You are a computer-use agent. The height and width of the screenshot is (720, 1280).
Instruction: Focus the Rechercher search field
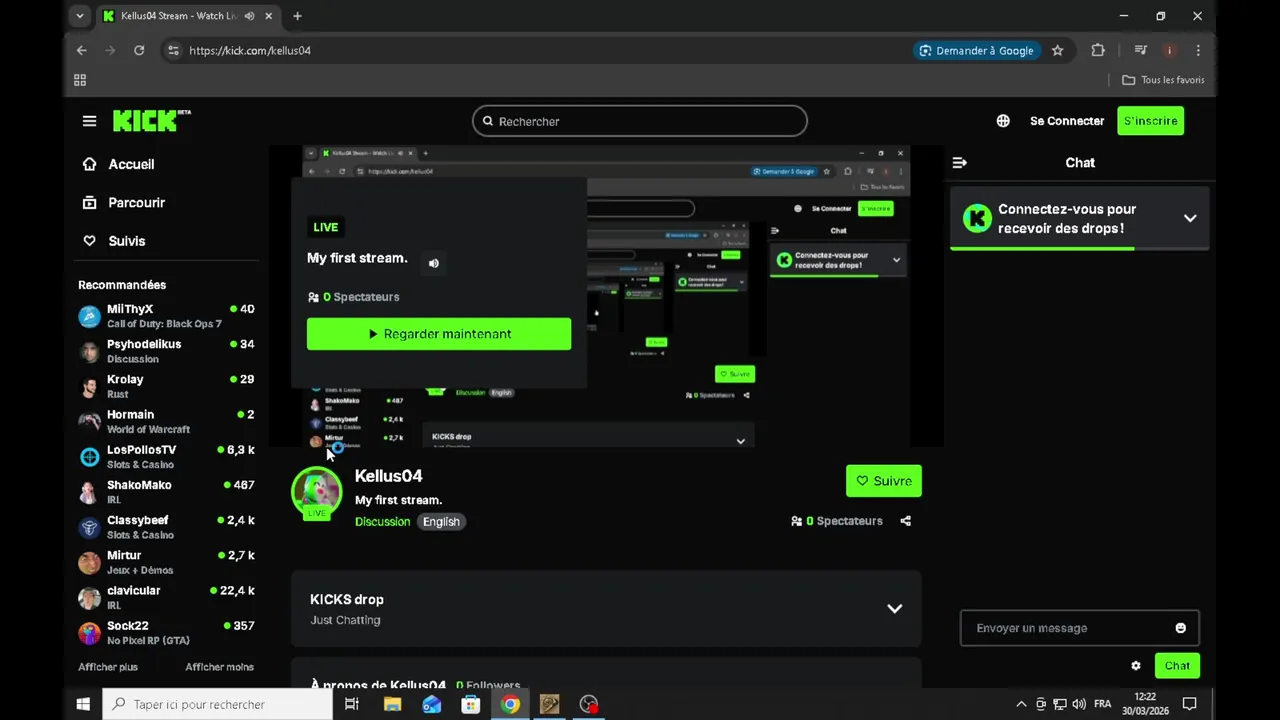[x=640, y=121]
